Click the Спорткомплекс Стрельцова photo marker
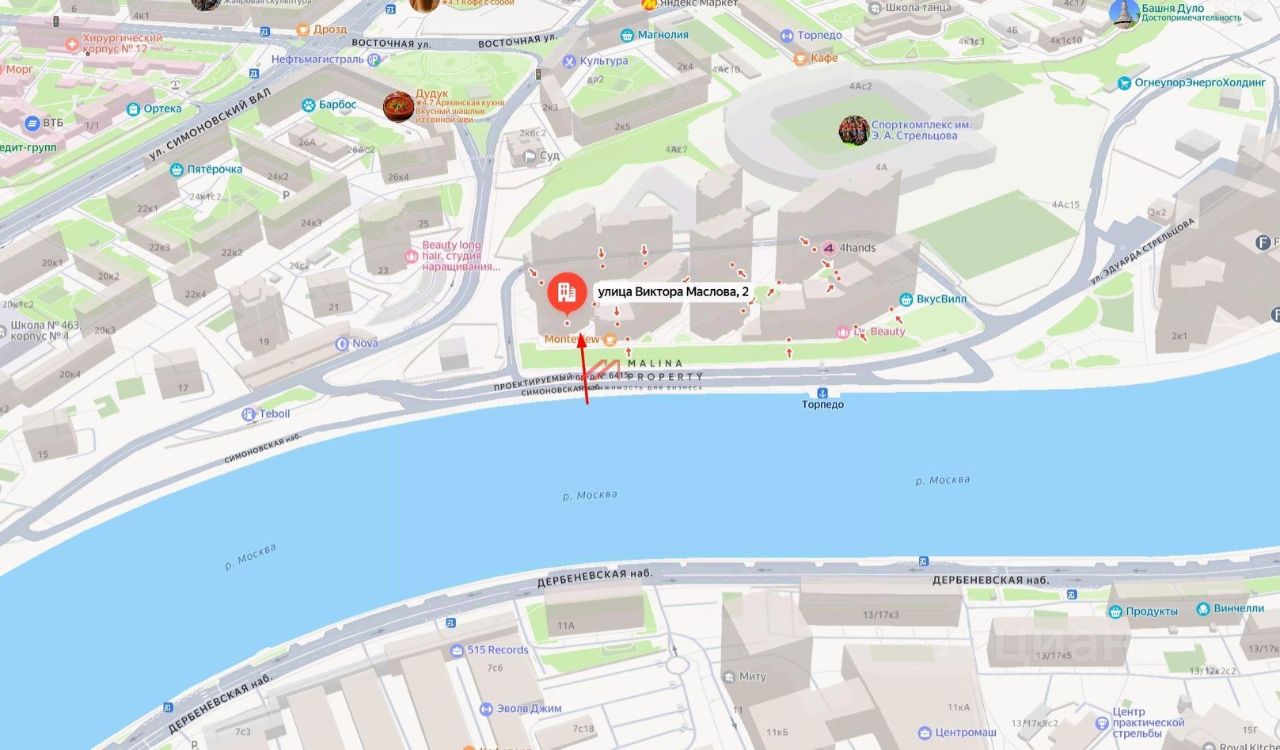The image size is (1280, 750). pos(854,131)
